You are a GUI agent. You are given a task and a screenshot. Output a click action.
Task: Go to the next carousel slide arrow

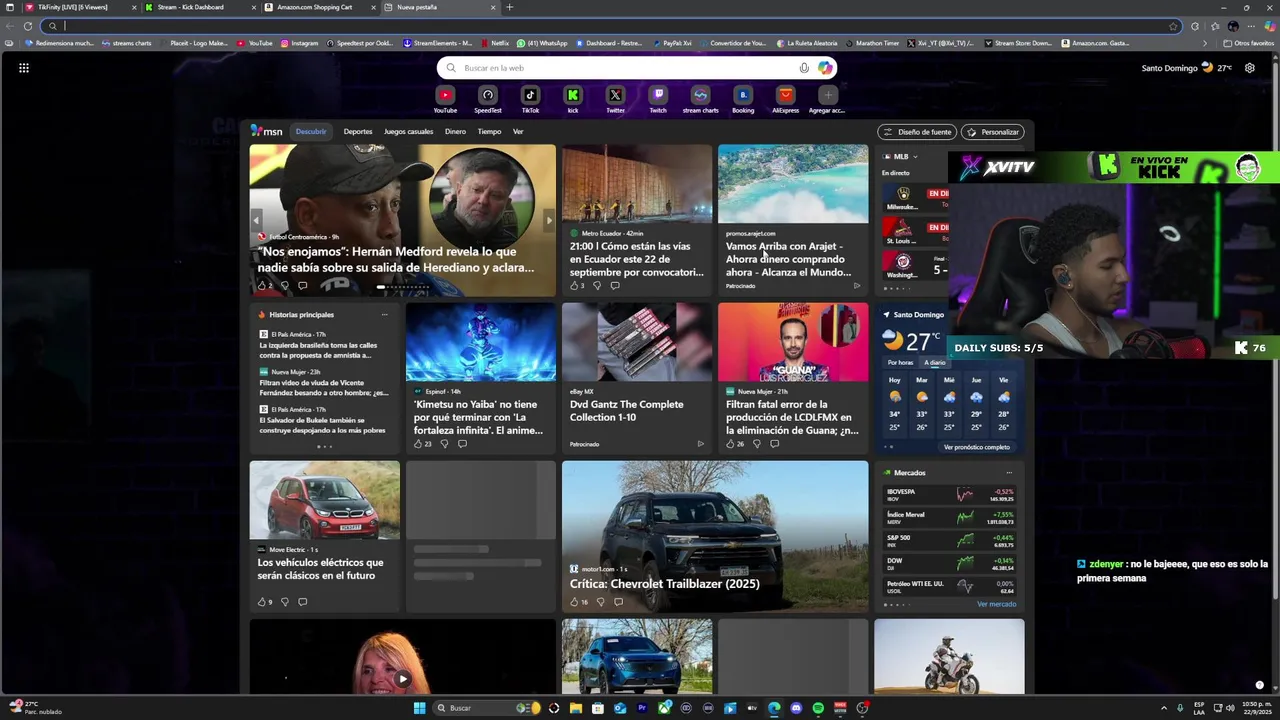click(548, 220)
